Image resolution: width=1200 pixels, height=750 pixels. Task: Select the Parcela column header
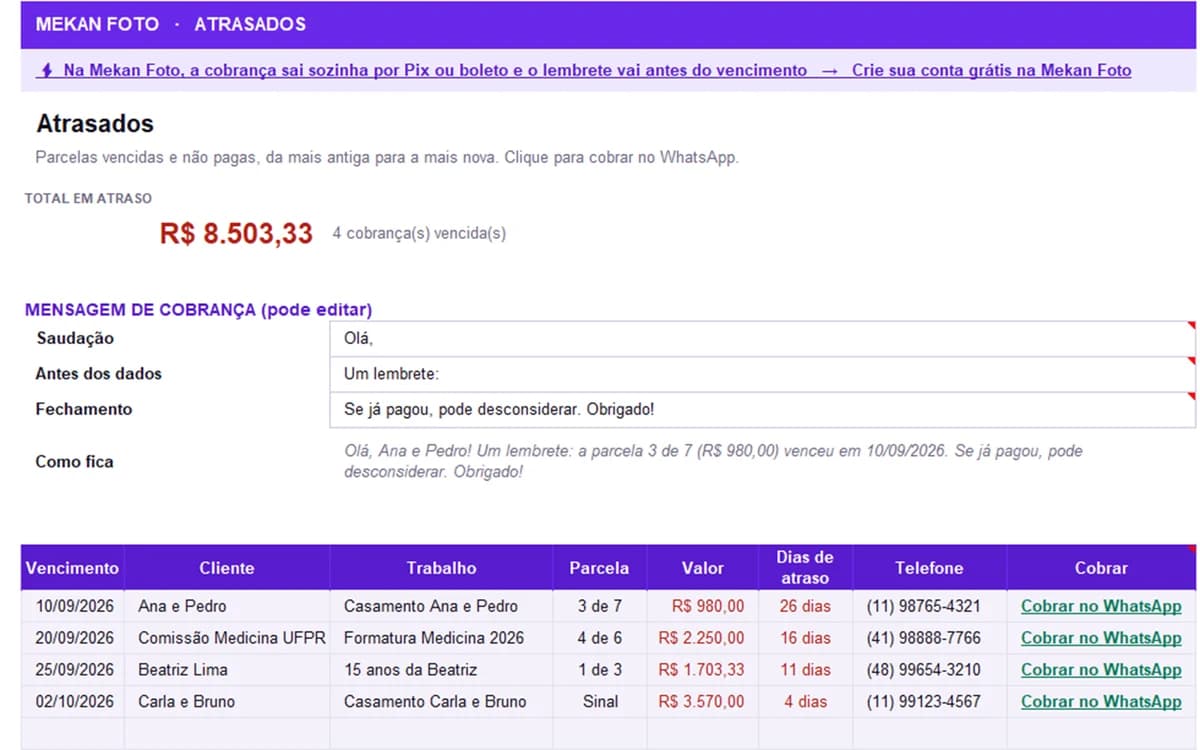[x=599, y=568]
